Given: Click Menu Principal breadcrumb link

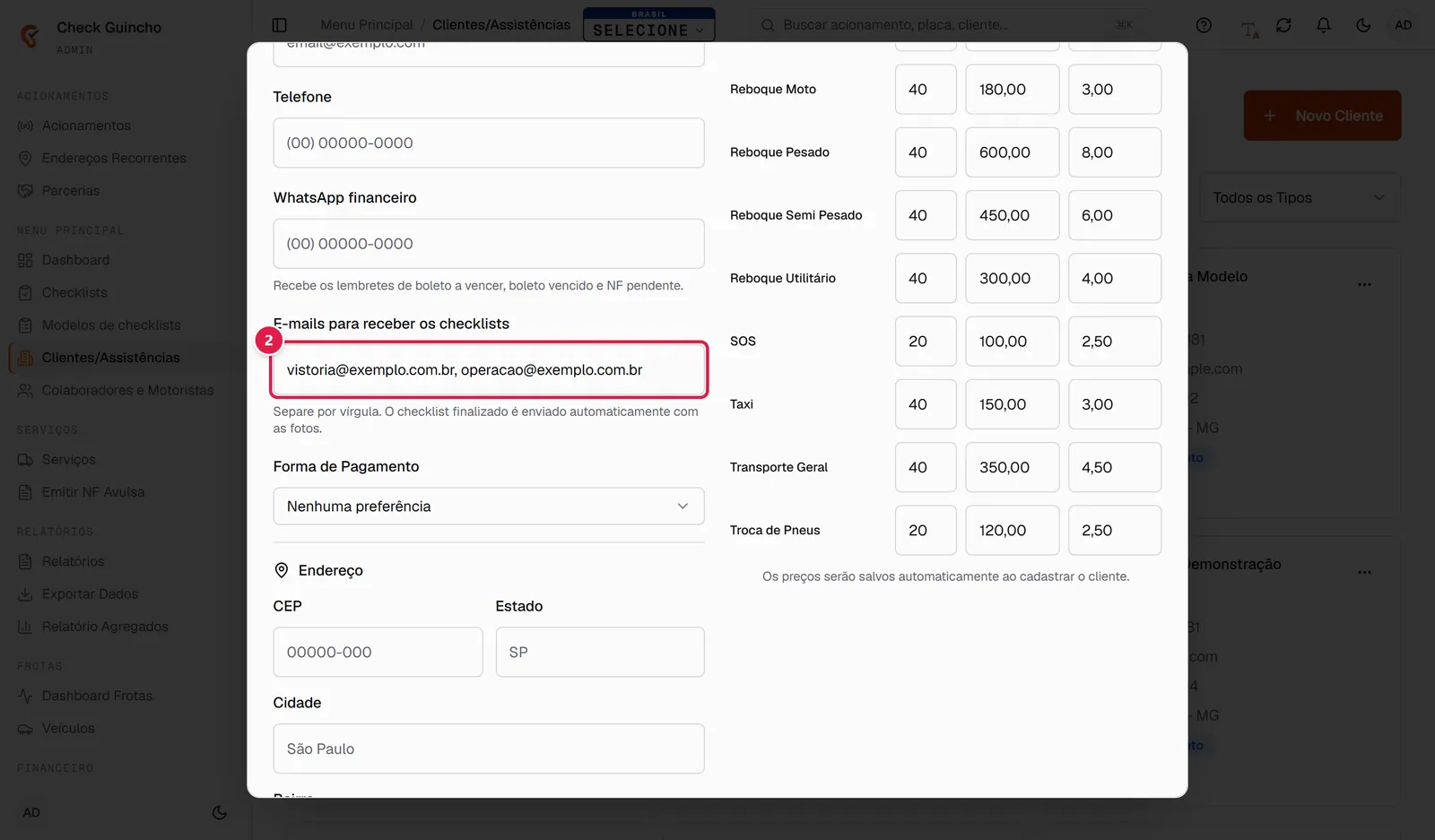Looking at the screenshot, I should [367, 24].
